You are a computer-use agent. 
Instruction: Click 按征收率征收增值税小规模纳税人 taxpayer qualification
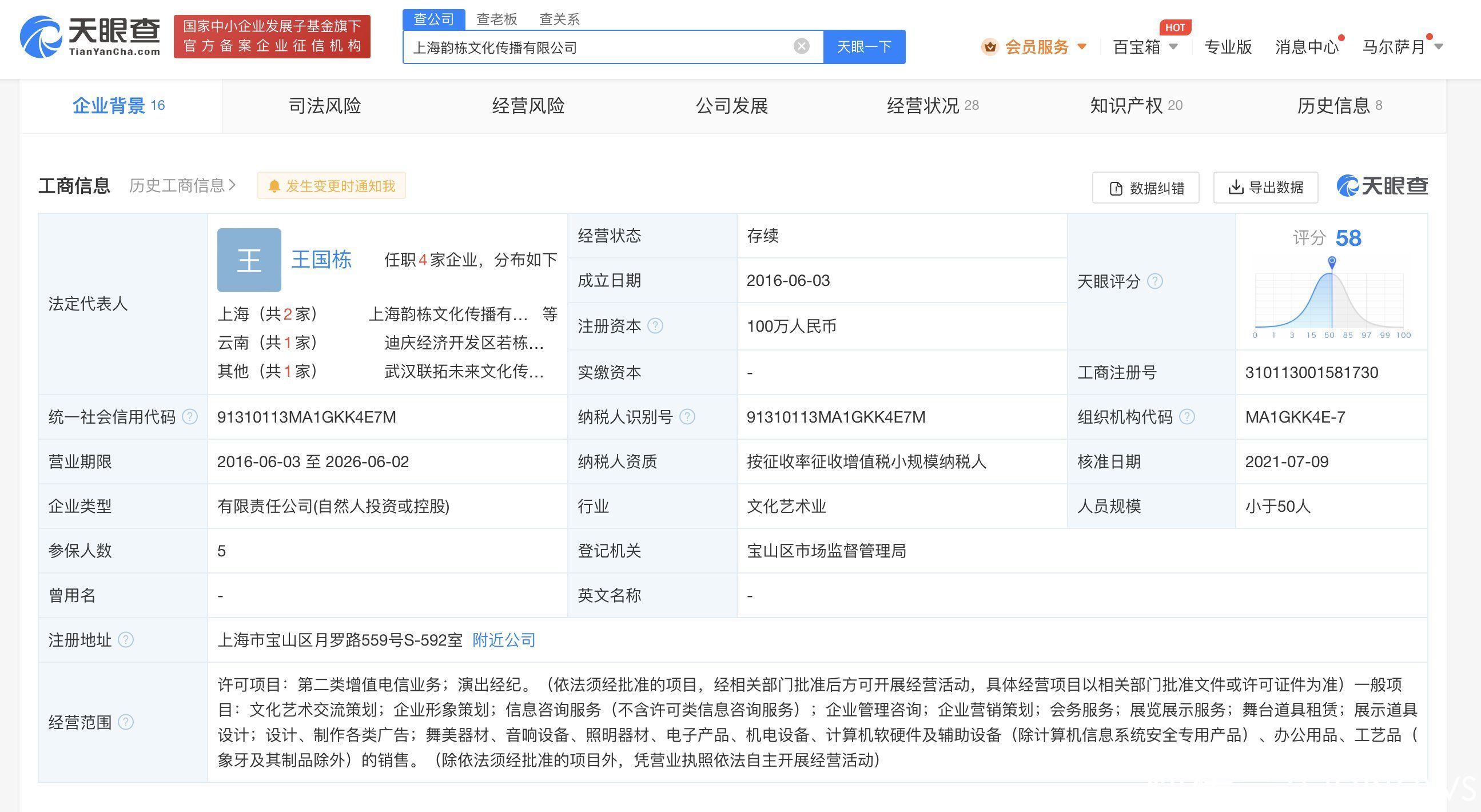866,461
